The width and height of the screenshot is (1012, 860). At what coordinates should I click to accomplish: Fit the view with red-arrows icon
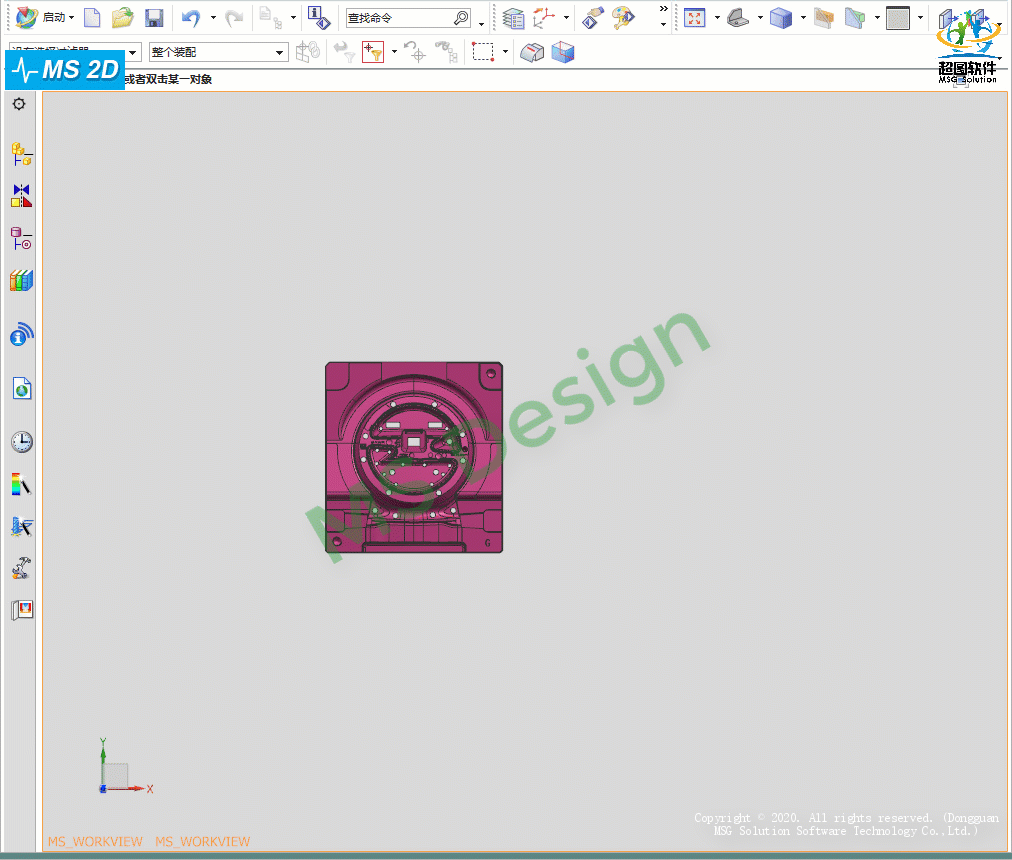[x=694, y=17]
